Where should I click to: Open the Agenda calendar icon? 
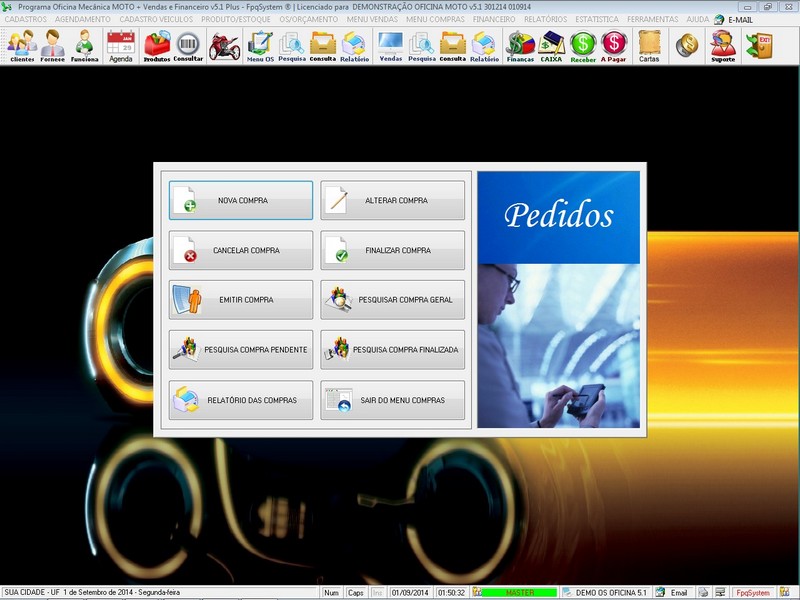121,46
